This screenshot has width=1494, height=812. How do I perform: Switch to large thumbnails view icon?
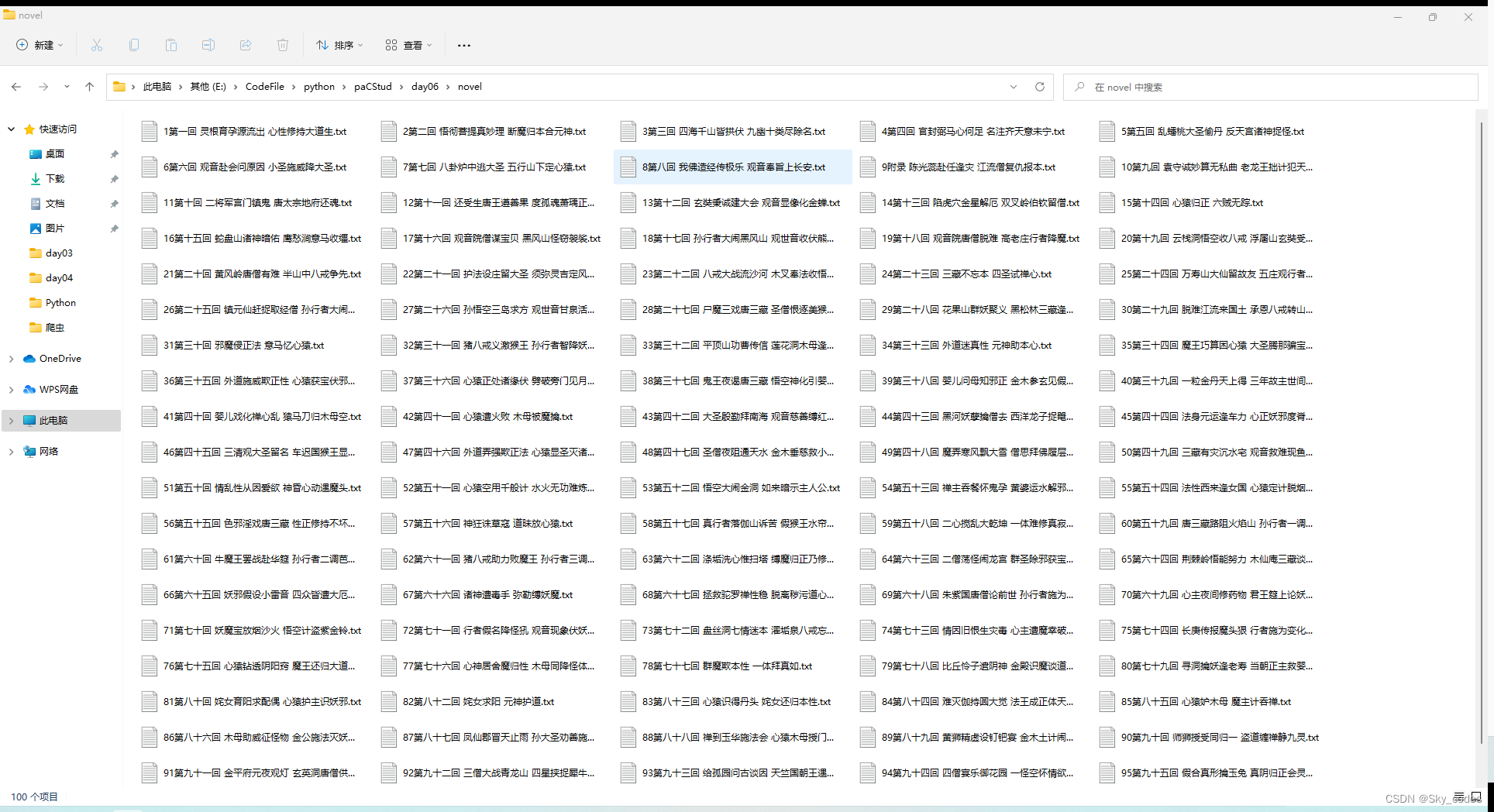coord(1476,797)
